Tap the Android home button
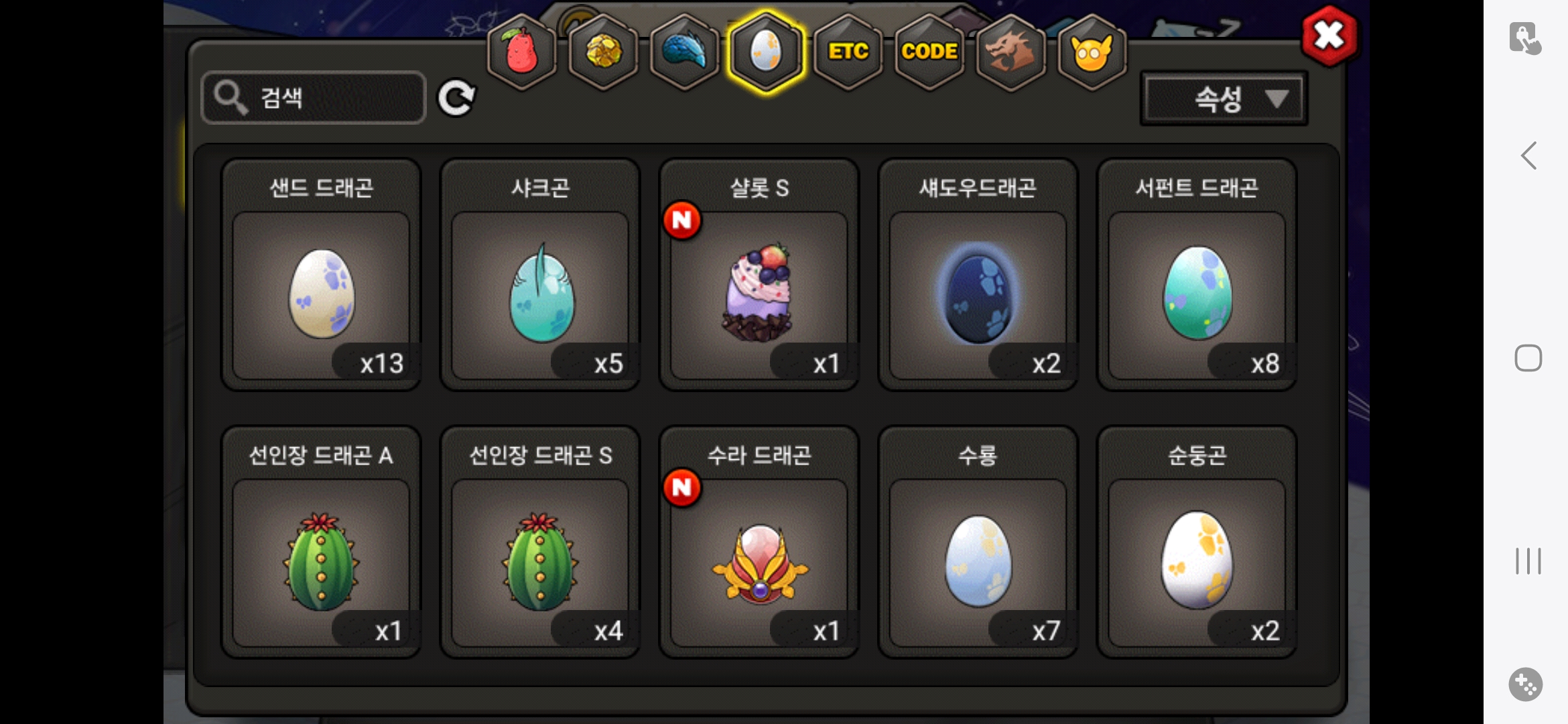Screen dimensions: 1568x724 click(1528, 358)
